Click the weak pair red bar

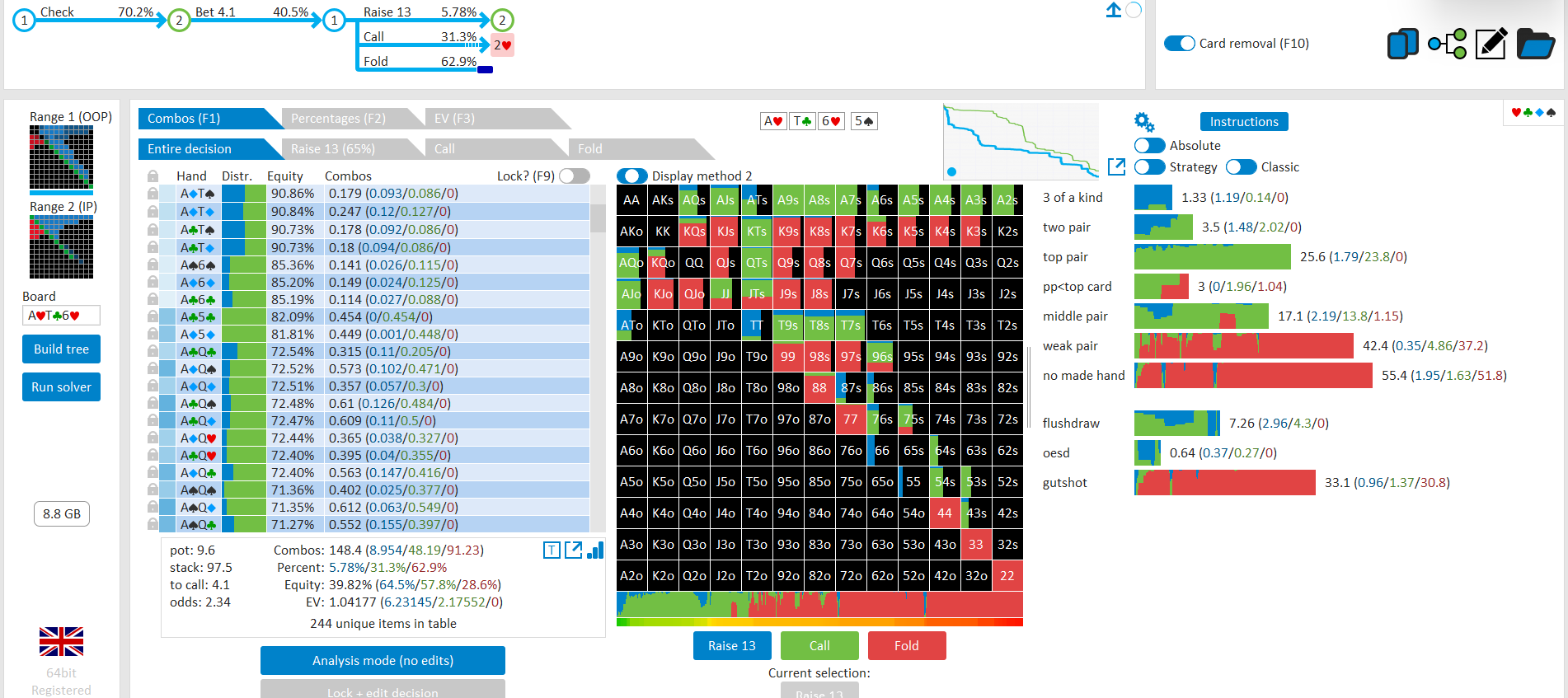point(1243,346)
